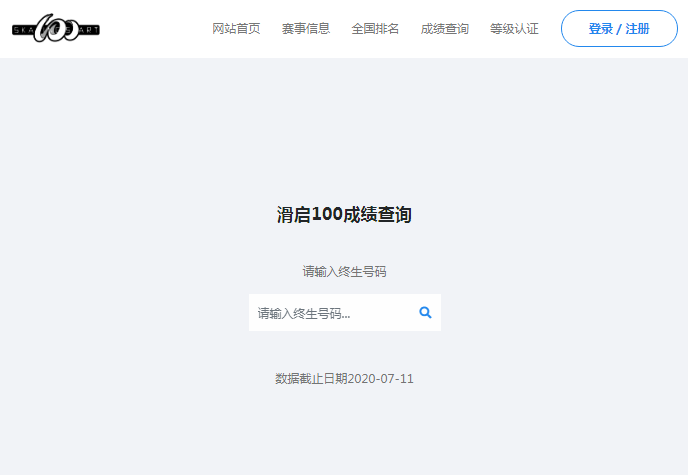
Task: Click the word 注册 inside the outlined button
Action: point(637,29)
